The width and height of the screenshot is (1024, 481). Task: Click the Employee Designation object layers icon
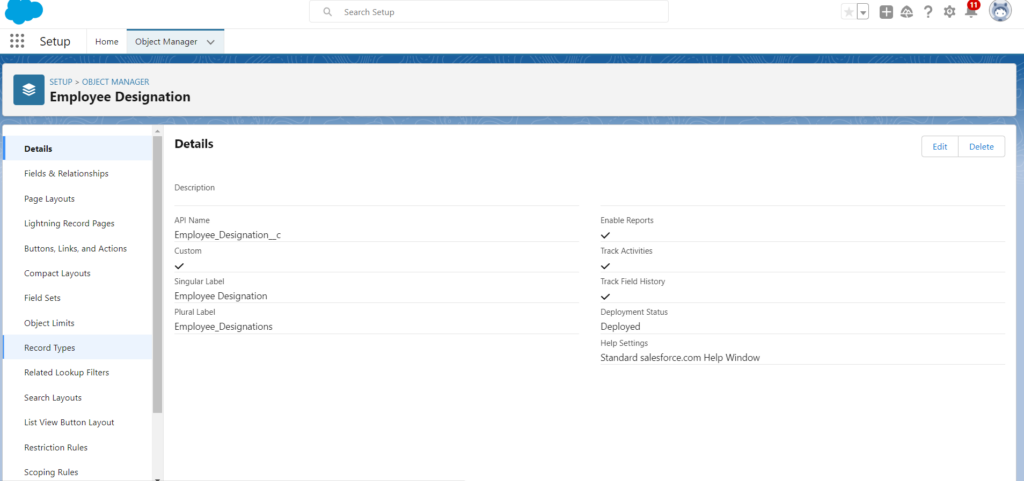click(x=29, y=89)
